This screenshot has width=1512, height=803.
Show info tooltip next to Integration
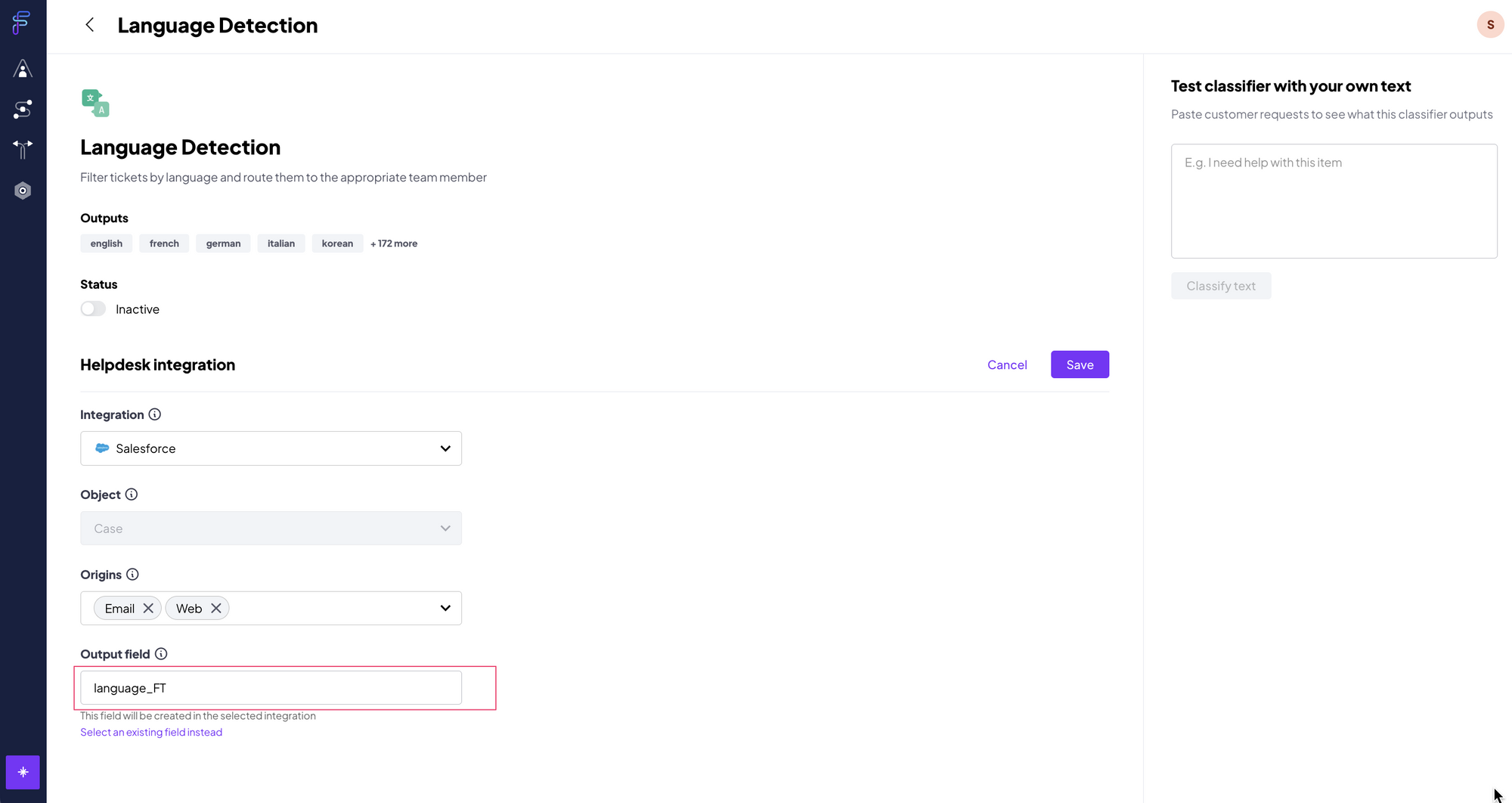coord(155,414)
